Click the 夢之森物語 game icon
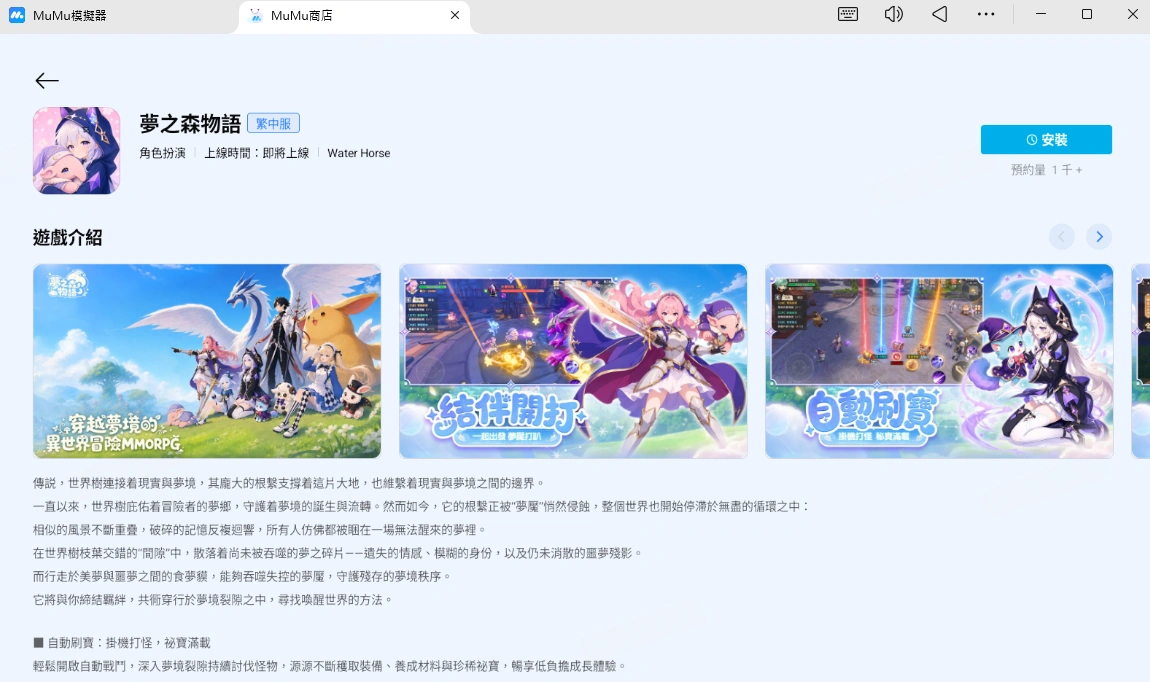The image size is (1150, 682). click(76, 150)
